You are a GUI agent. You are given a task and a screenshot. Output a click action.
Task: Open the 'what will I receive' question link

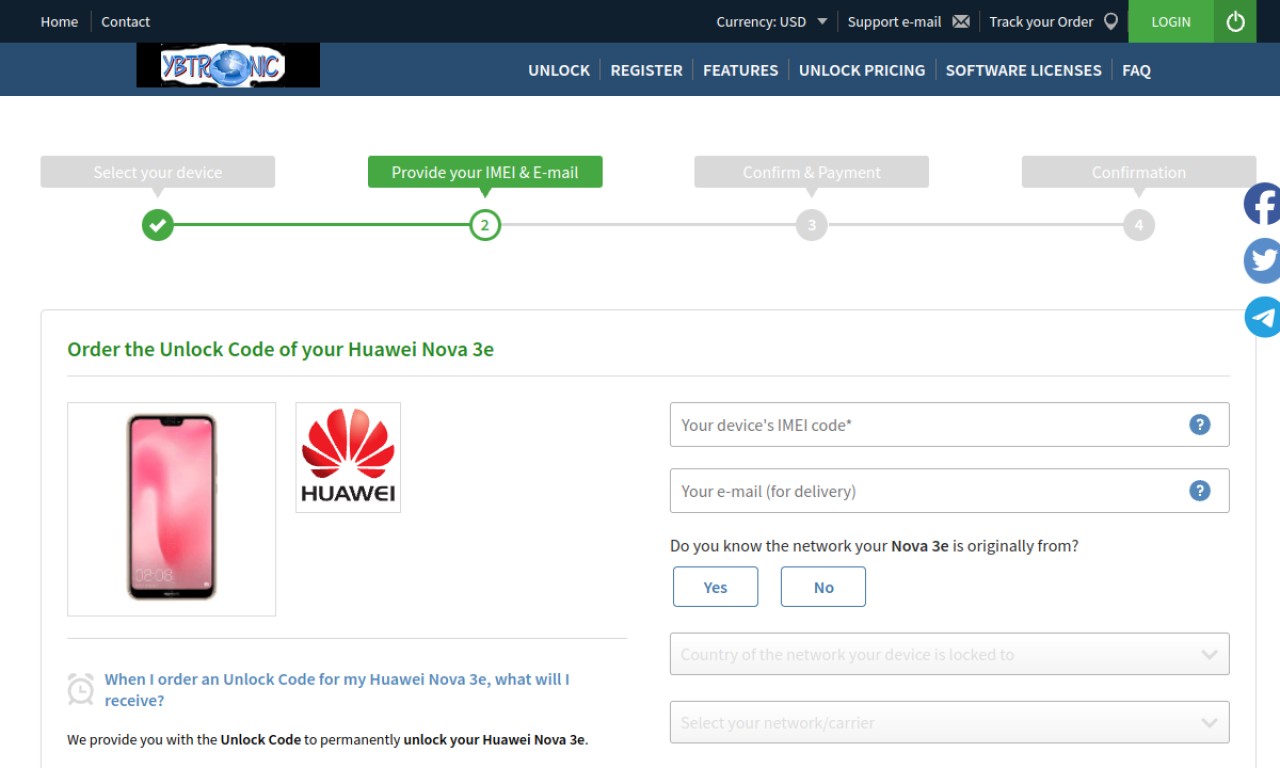[337, 689]
